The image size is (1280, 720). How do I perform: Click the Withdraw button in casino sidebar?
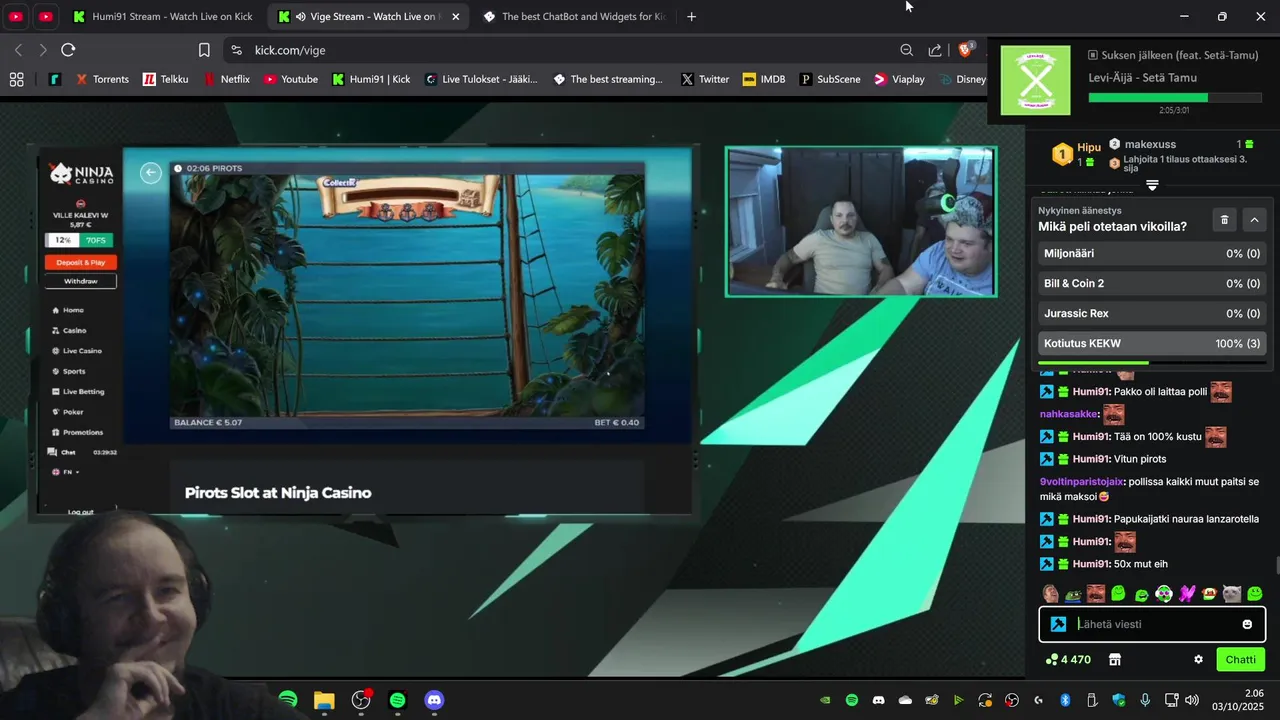pos(80,281)
